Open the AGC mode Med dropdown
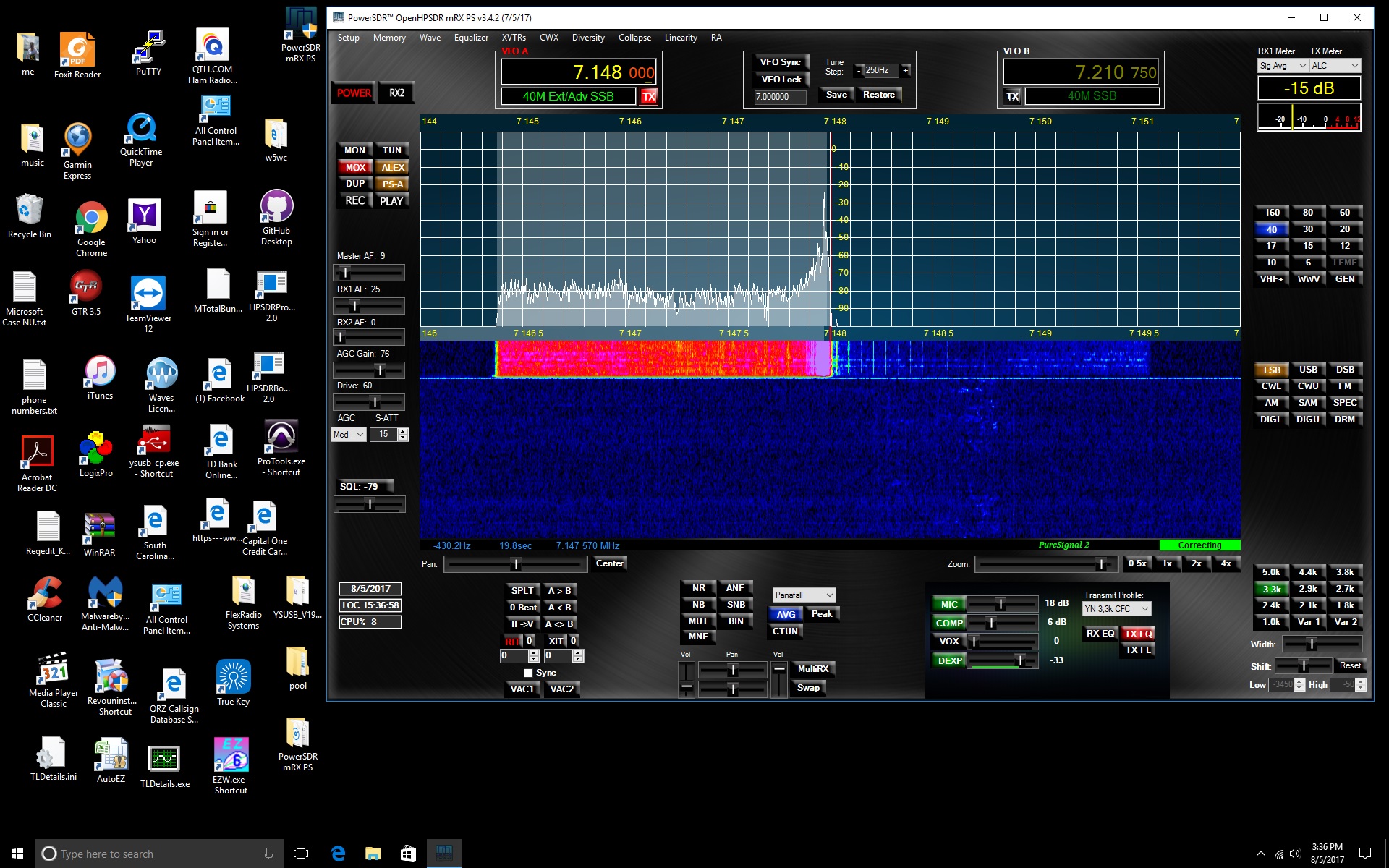This screenshot has height=868, width=1389. (x=348, y=434)
